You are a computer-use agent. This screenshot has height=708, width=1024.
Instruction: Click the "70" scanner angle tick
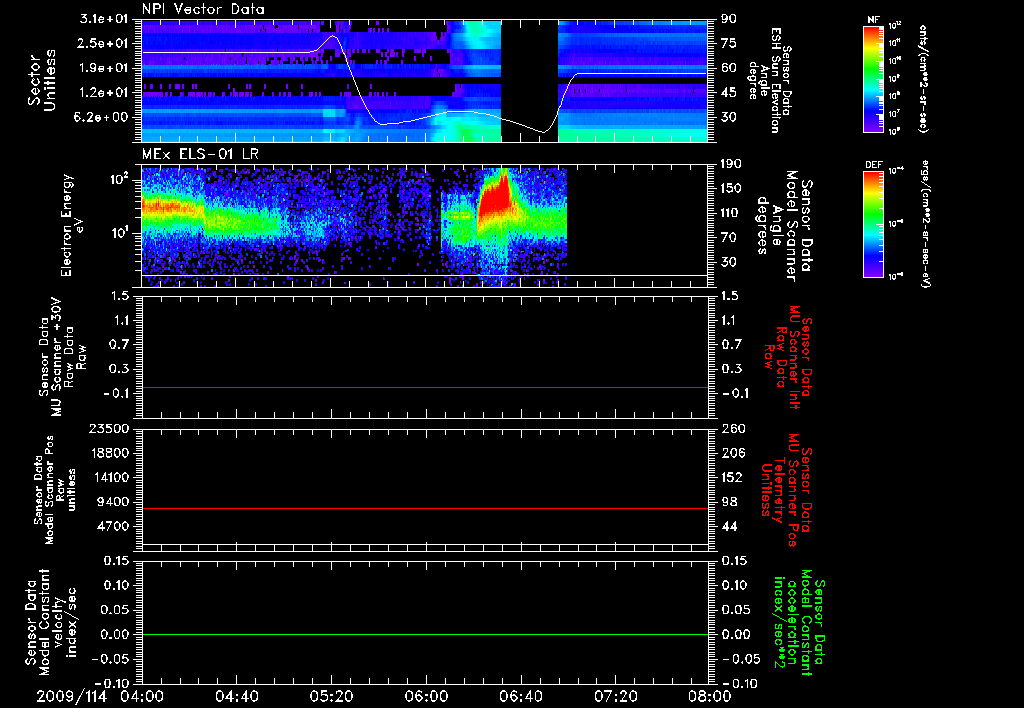point(728,238)
